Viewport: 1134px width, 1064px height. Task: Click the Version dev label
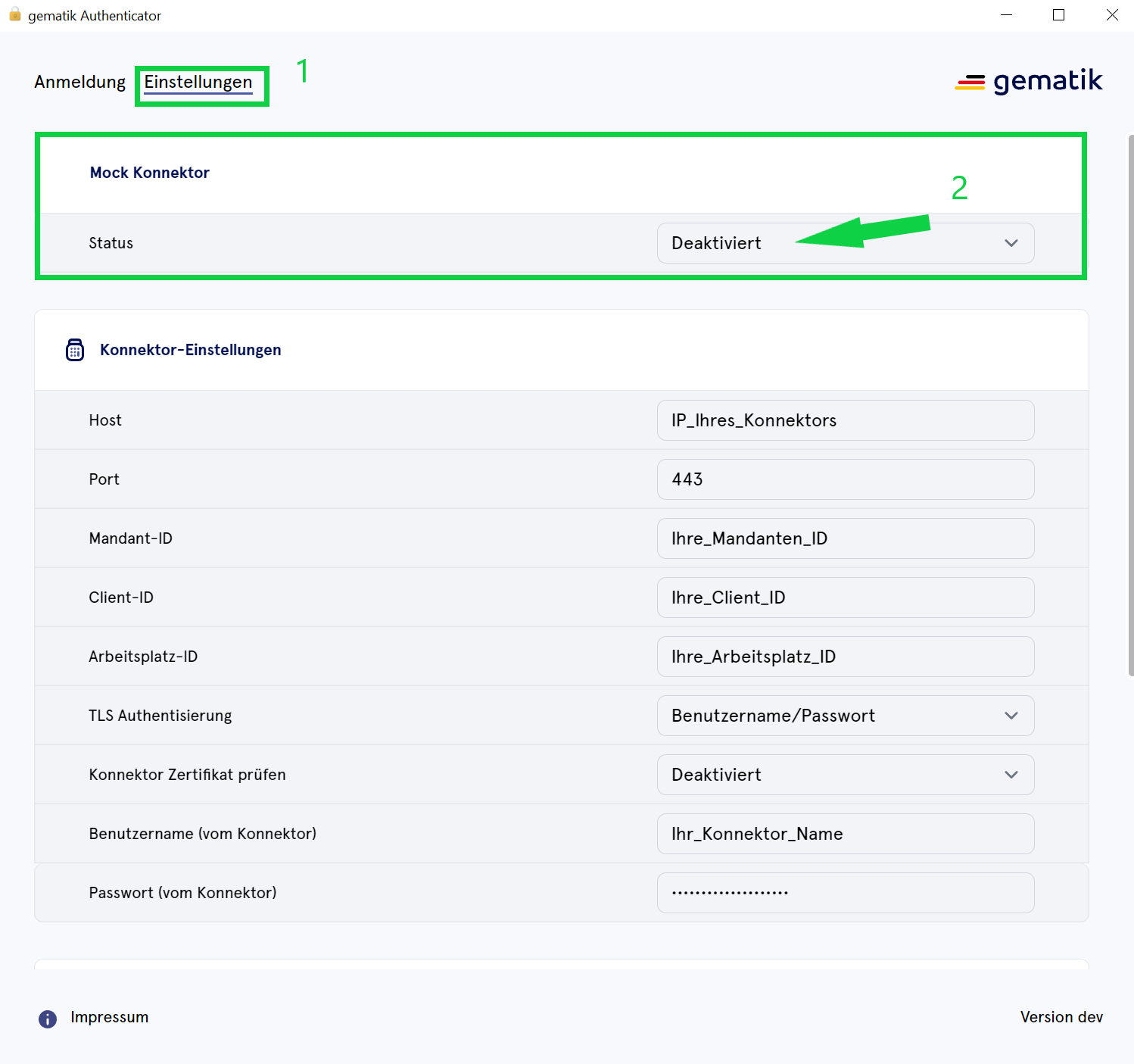(1061, 1017)
